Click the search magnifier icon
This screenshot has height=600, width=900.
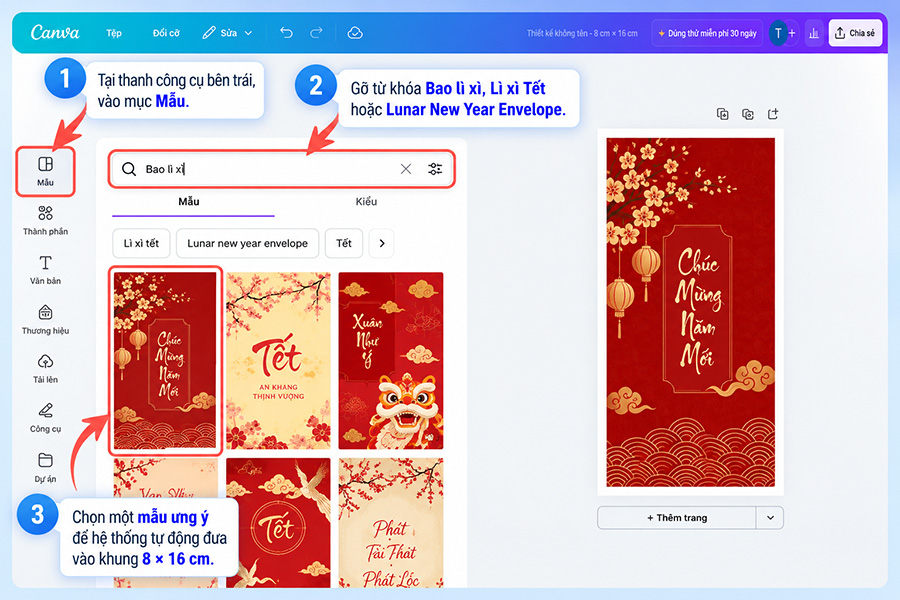129,169
